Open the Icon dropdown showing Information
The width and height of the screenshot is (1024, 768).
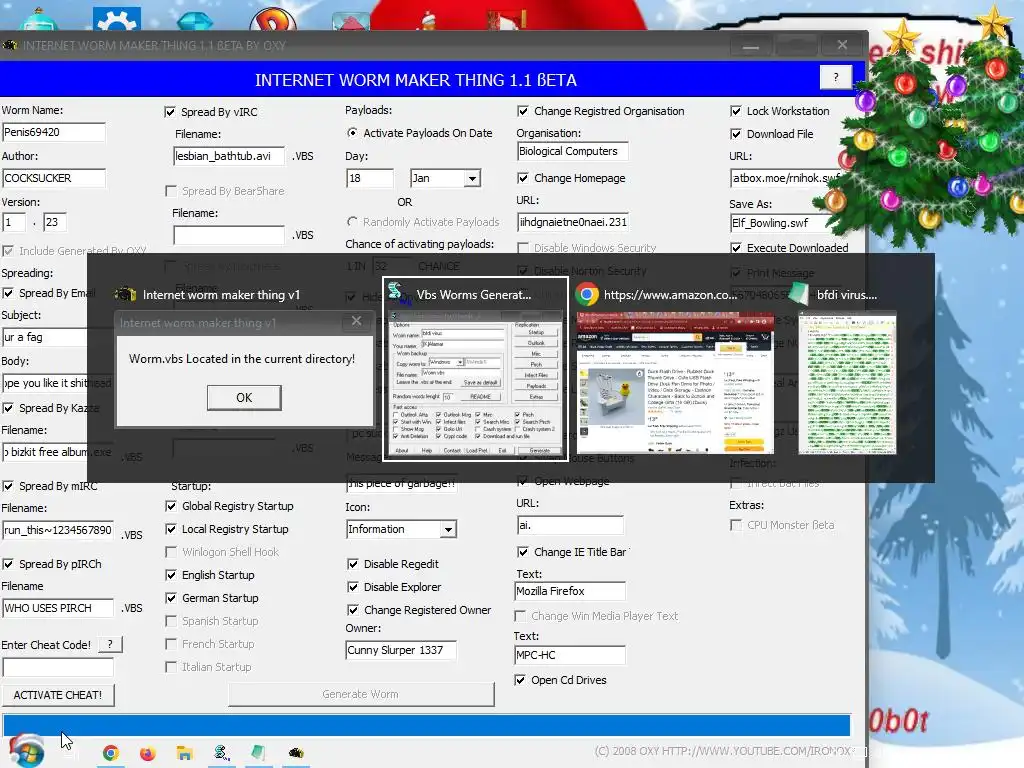(448, 530)
